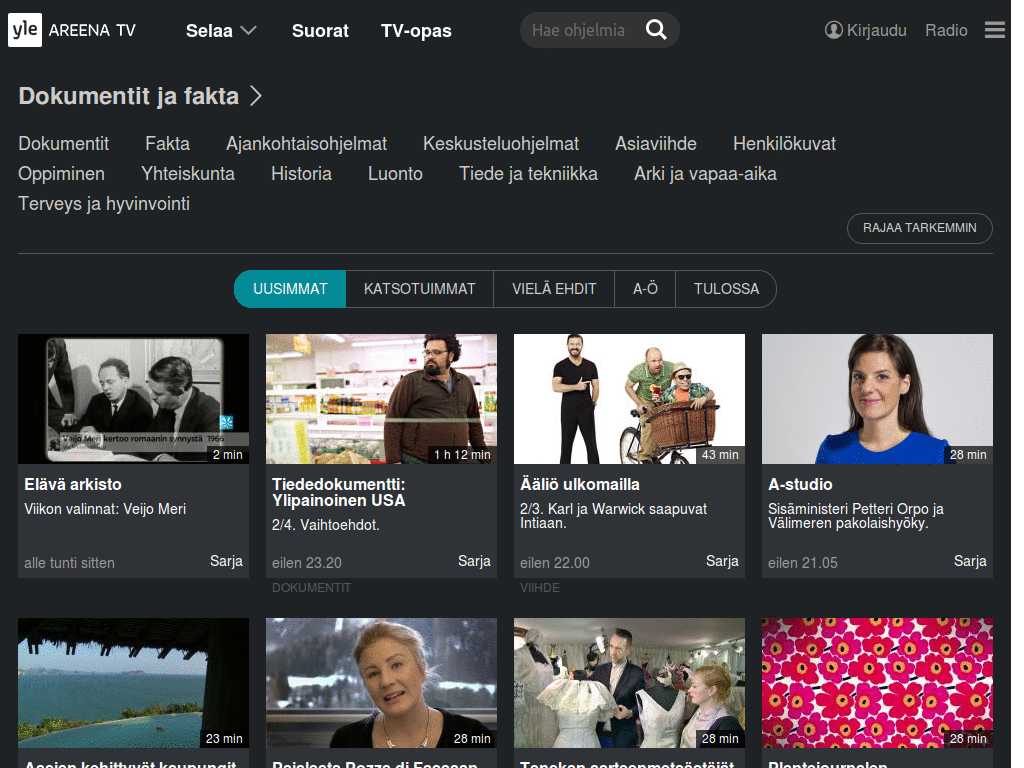The image size is (1024, 768).
Task: Click the Karl ja Warwick saapuvat Intiaan description
Action: tap(613, 516)
